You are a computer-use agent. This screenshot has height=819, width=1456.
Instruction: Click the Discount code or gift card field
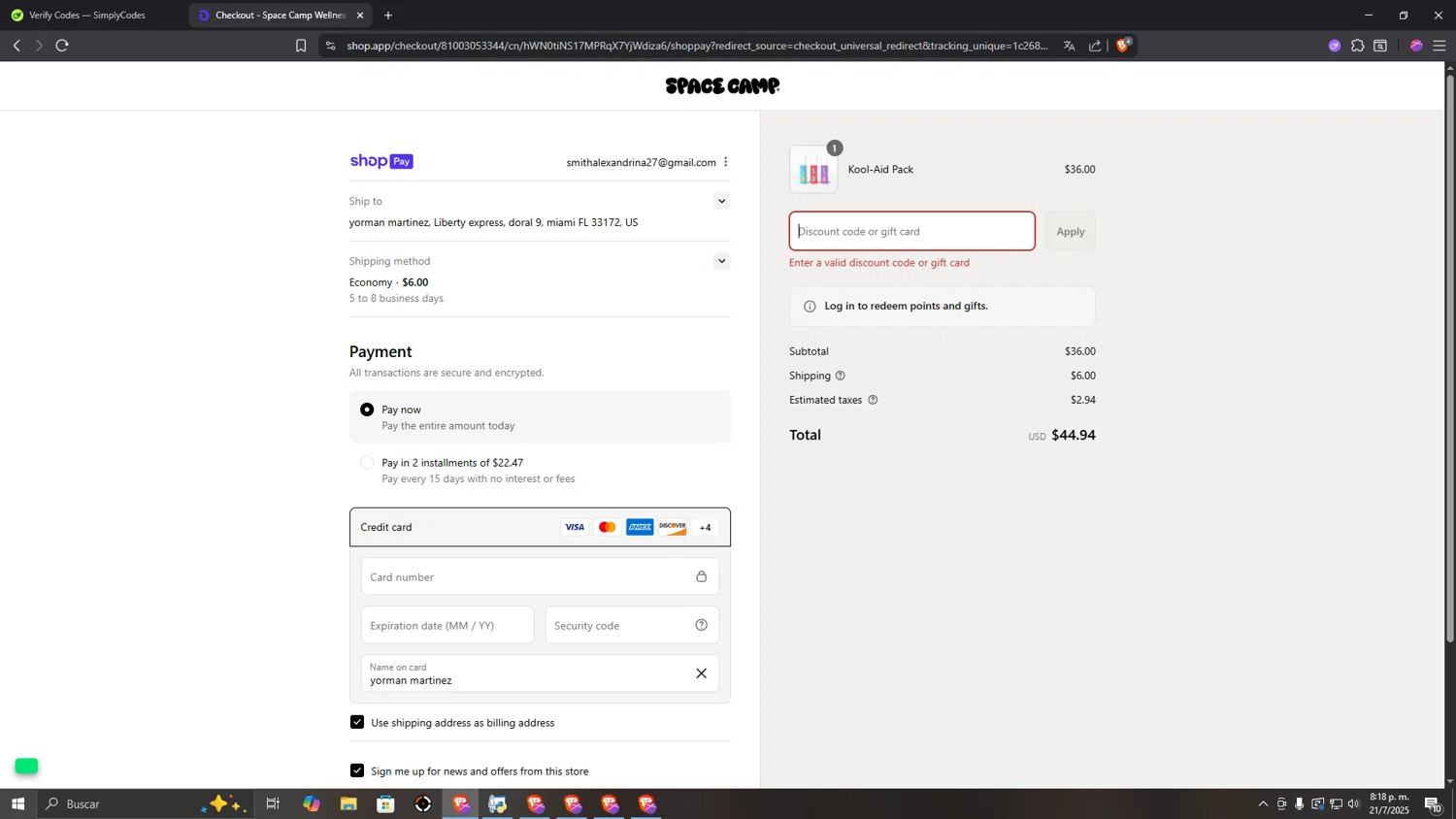912,231
